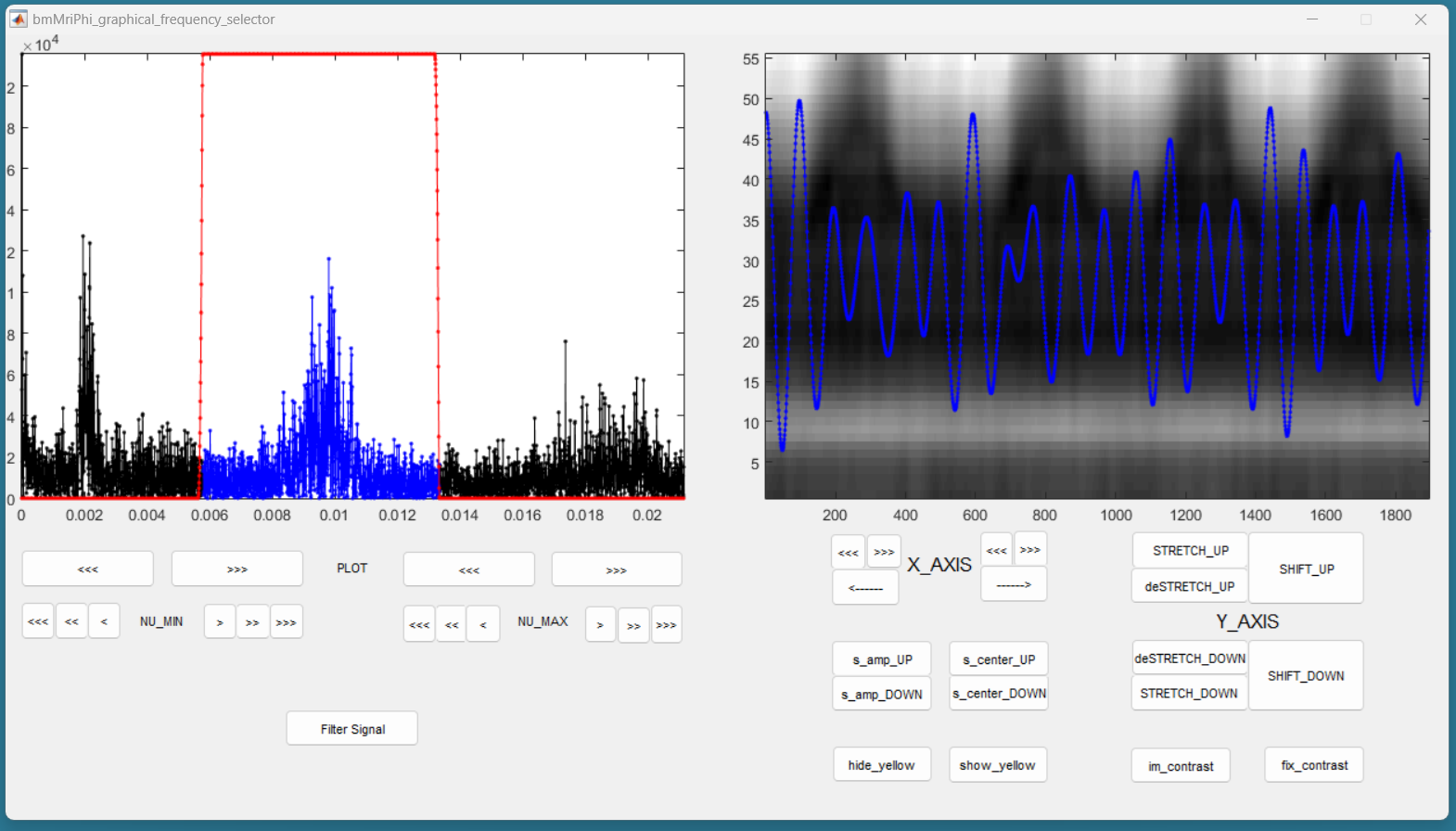Image resolution: width=1456 pixels, height=831 pixels.
Task: Decrease amplitude with s_amp_DOWN
Action: pos(881,694)
